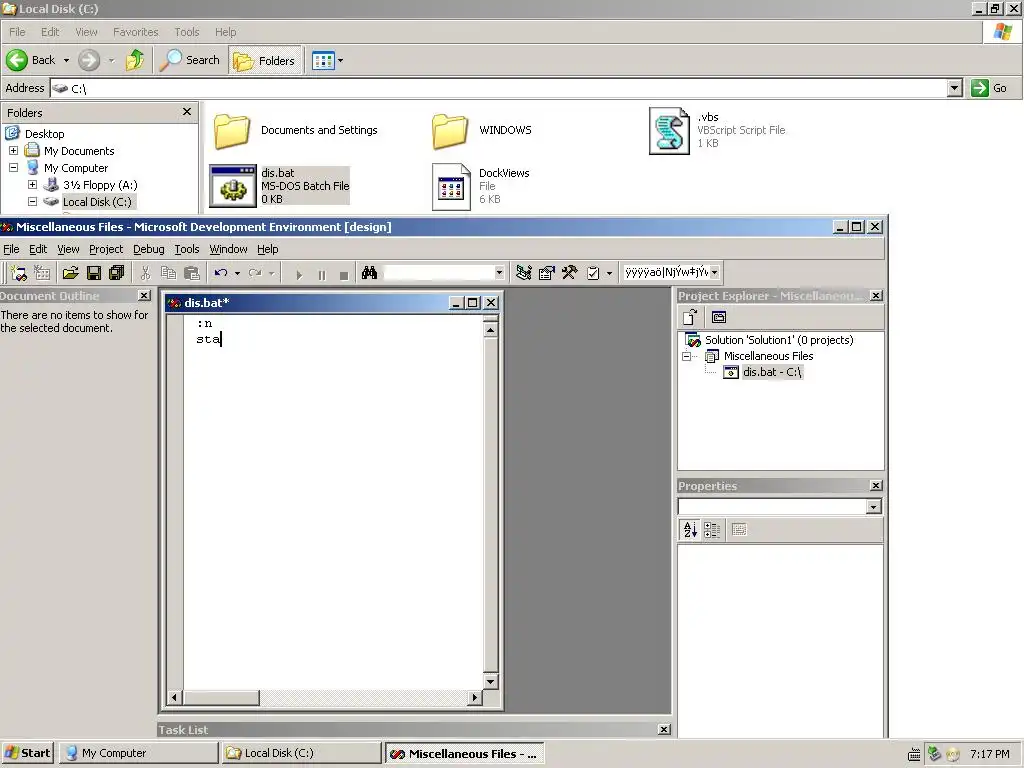1024x768 pixels.
Task: Open the Tools menu in Development Environment
Action: 187,249
